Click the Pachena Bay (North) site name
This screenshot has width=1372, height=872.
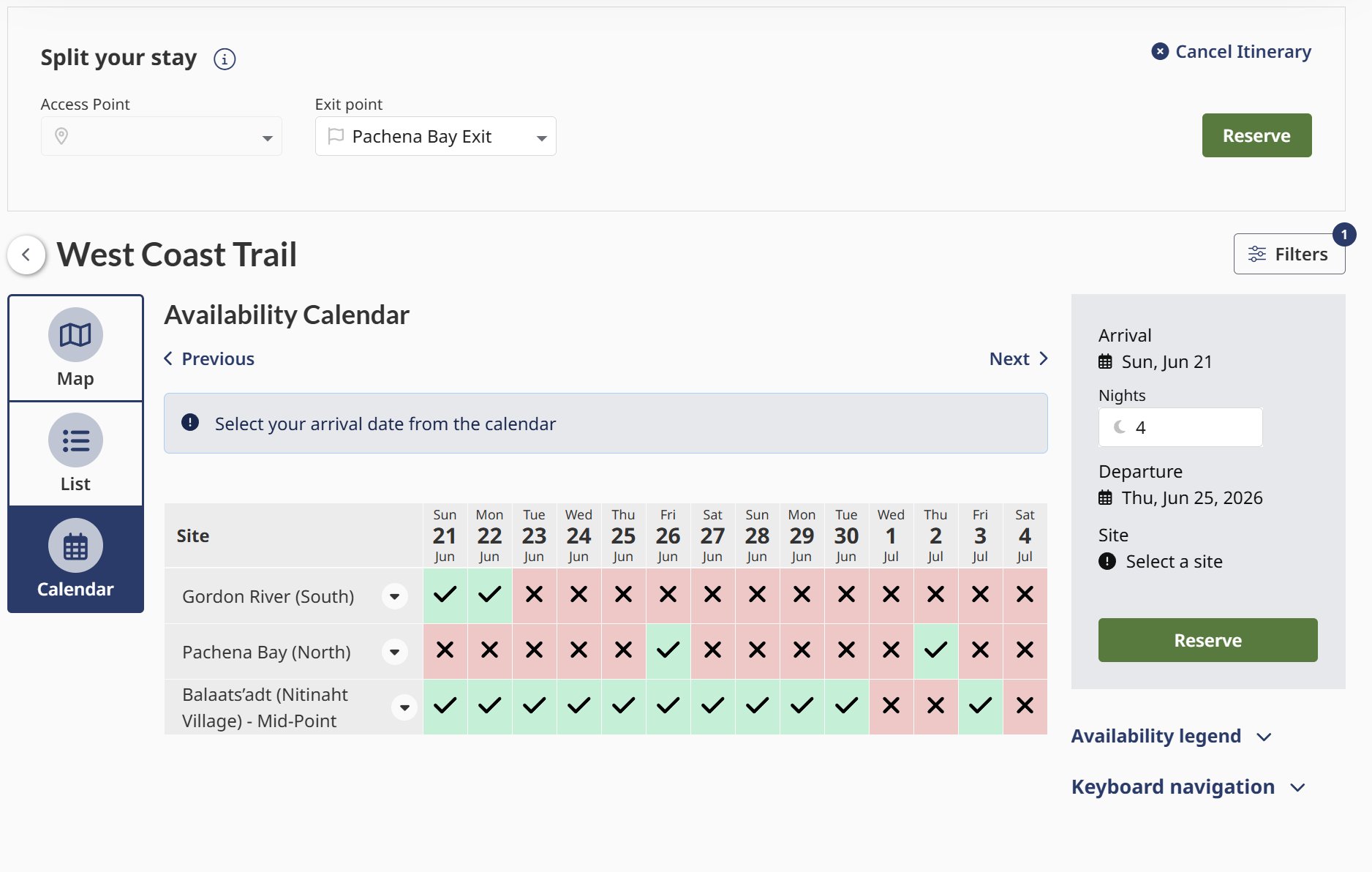pyautogui.click(x=266, y=652)
